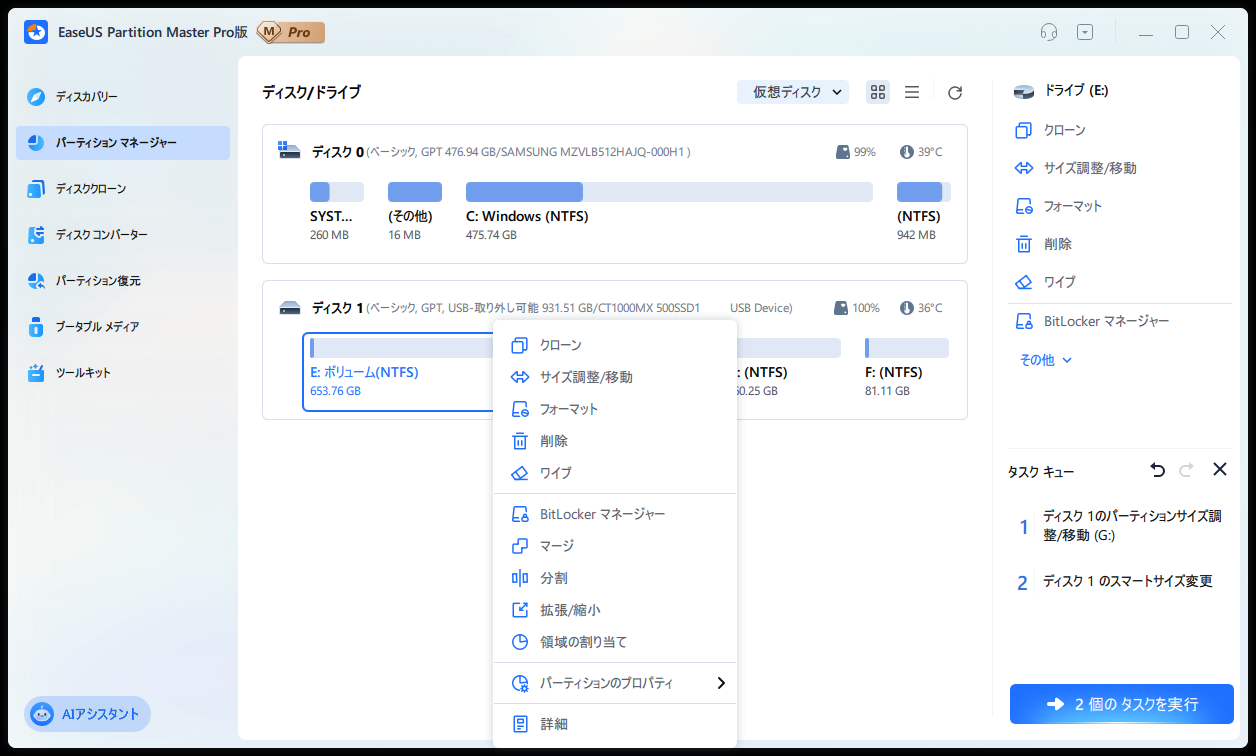Open ツールキット in the sidebar
This screenshot has height=756, width=1256.
[x=123, y=373]
